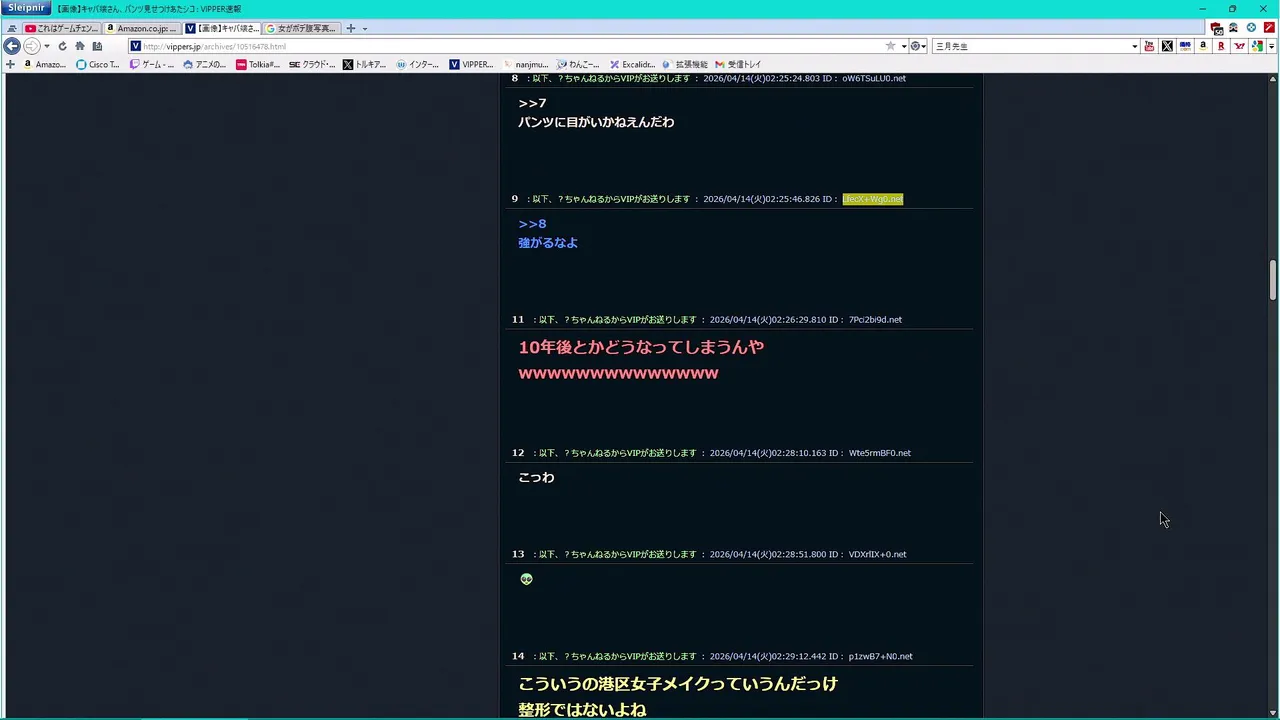Switch to the Google 女がボテ腹写真 tab
The height and width of the screenshot is (720, 1280).
tap(302, 28)
